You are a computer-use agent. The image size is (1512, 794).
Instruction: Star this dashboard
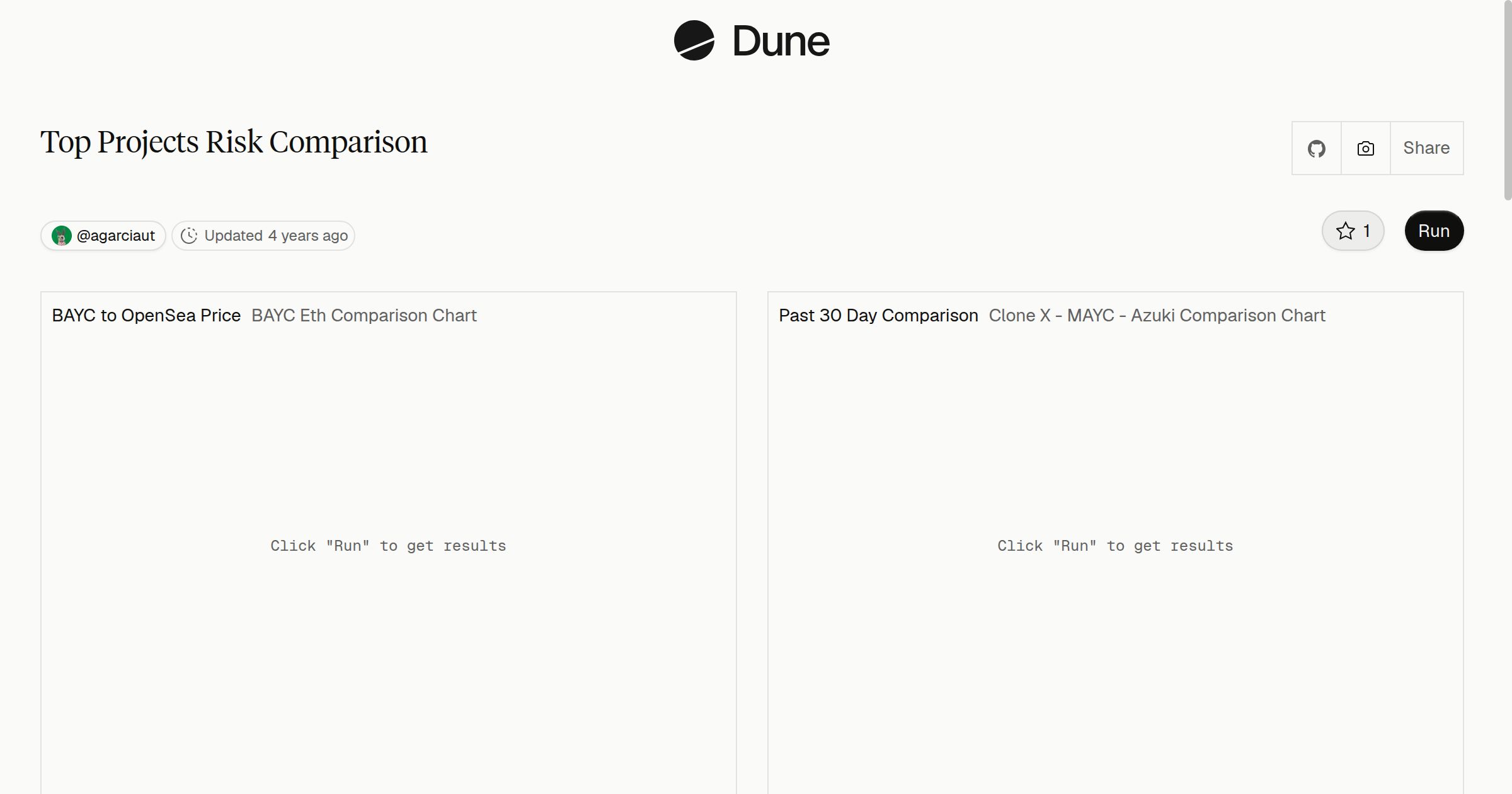tap(1353, 231)
